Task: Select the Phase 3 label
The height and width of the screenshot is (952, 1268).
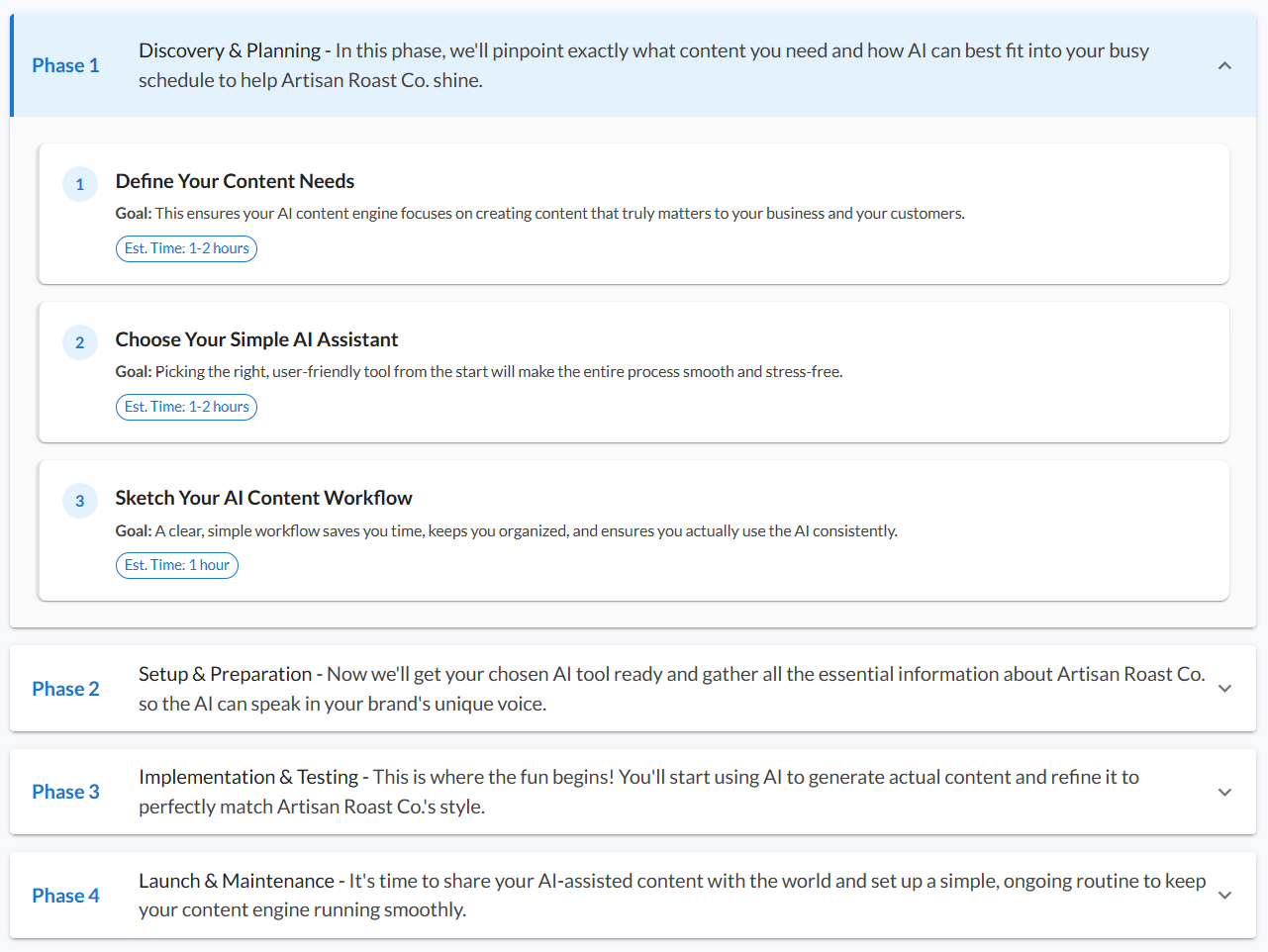Action: [x=65, y=791]
